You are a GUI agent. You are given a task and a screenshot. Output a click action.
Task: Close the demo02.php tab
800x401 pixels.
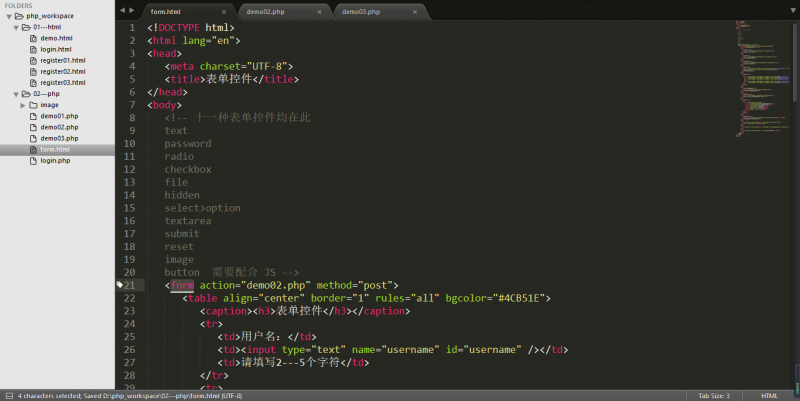(318, 12)
